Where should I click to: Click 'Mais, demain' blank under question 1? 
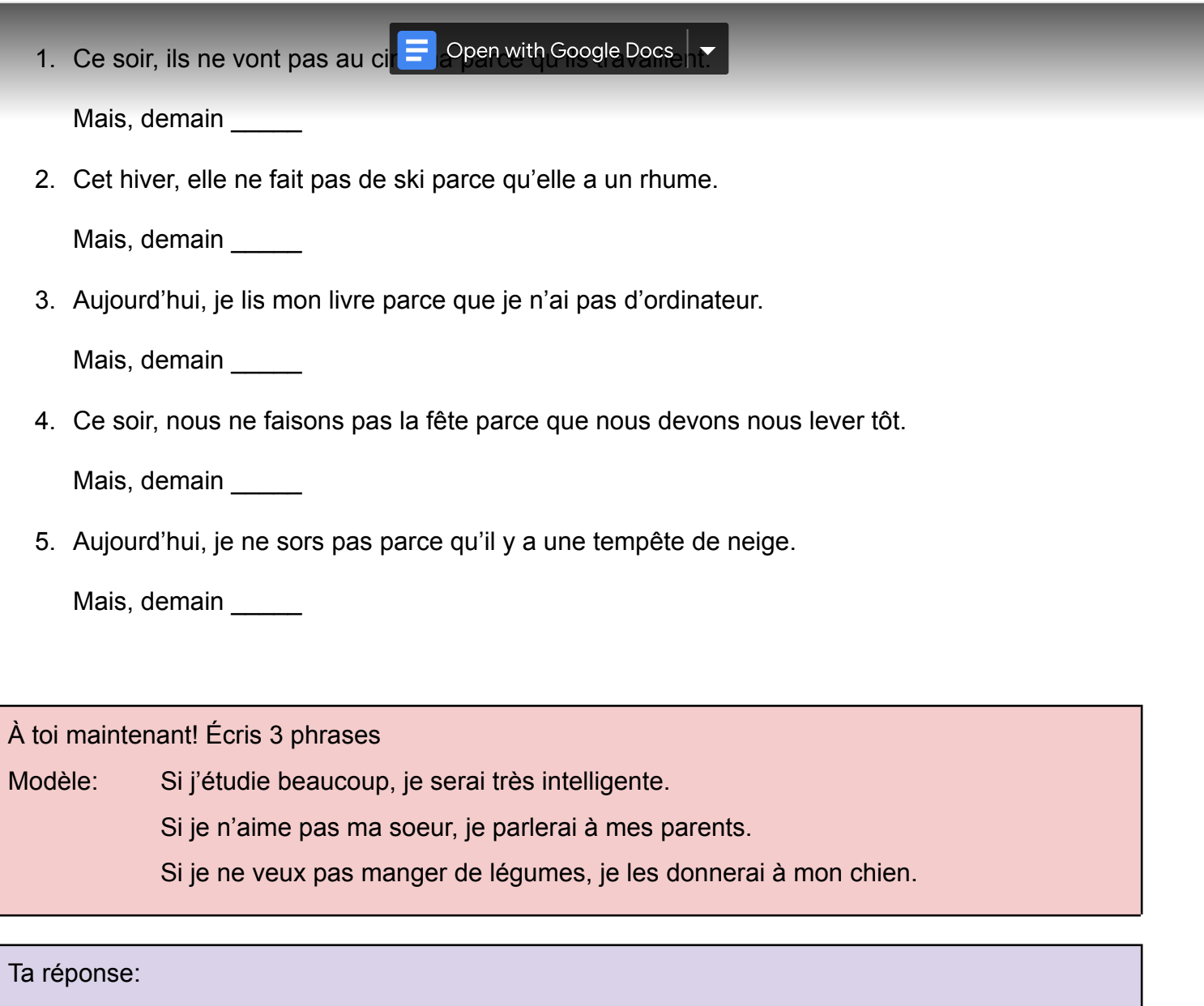point(267,120)
